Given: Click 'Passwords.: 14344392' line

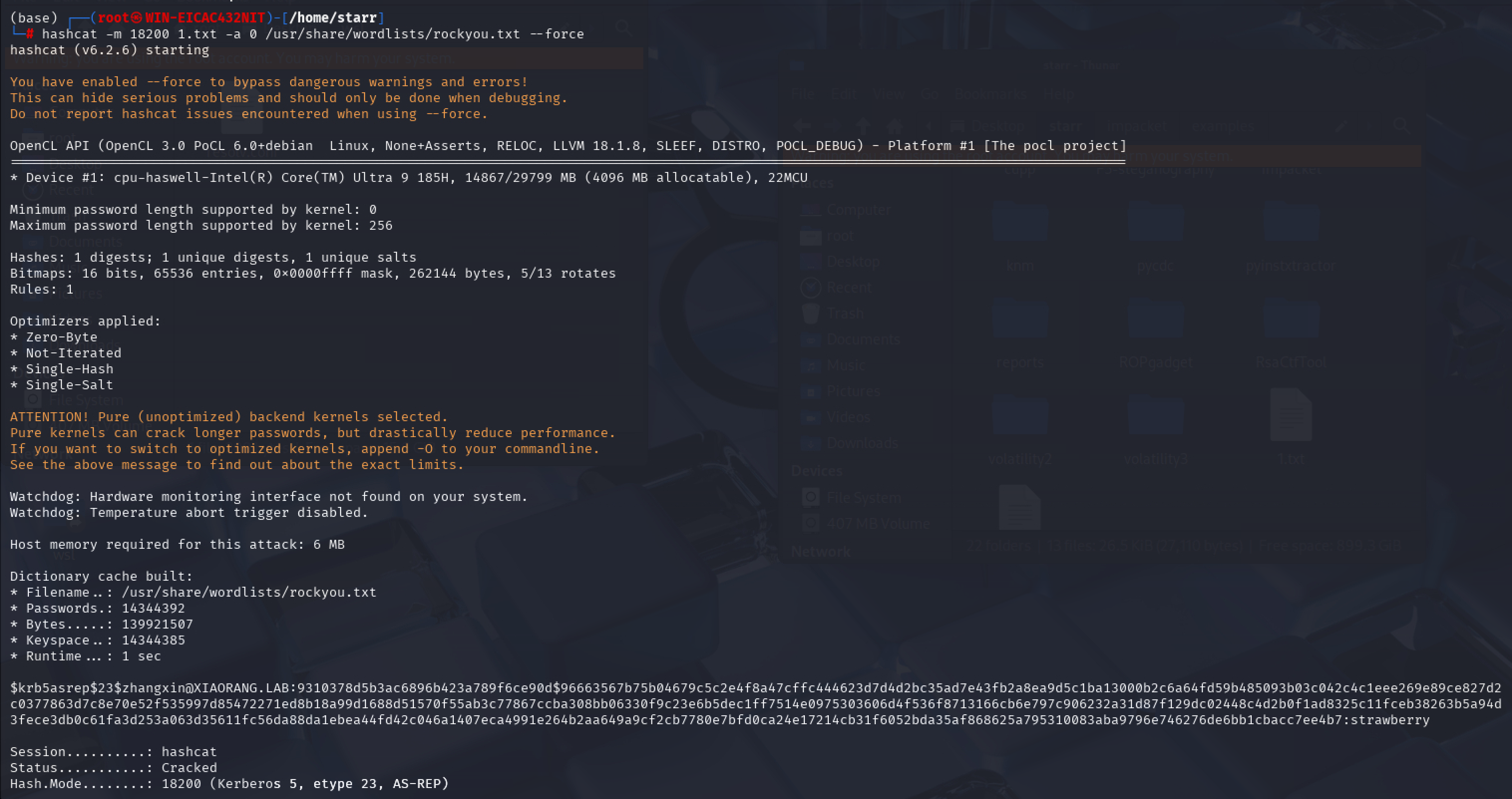Looking at the screenshot, I should pyautogui.click(x=97, y=608).
